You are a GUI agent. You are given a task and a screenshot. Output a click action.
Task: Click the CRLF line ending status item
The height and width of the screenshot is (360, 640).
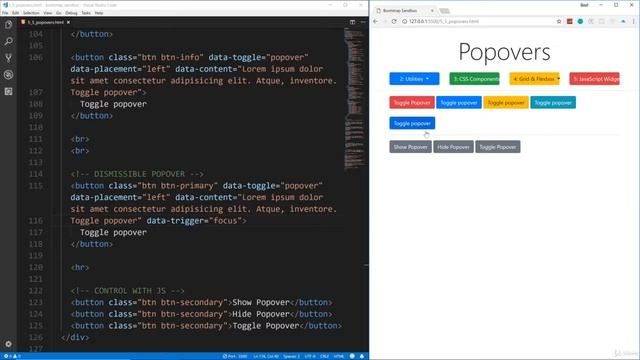click(x=324, y=356)
